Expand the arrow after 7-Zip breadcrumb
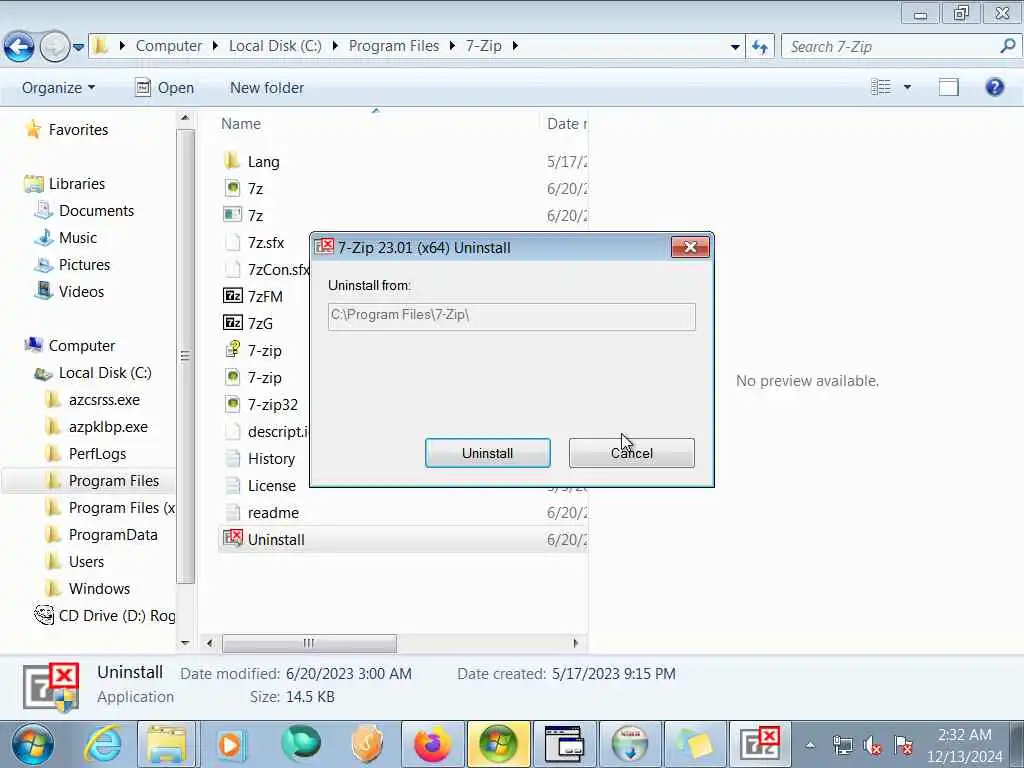1024x768 pixels. point(515,46)
